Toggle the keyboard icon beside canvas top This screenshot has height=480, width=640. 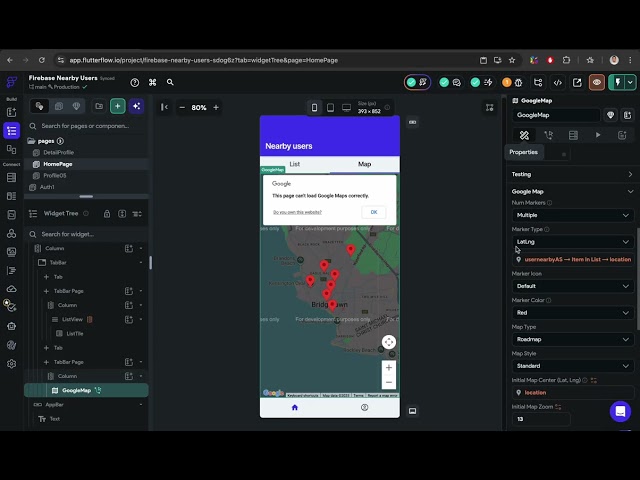[x=413, y=122]
